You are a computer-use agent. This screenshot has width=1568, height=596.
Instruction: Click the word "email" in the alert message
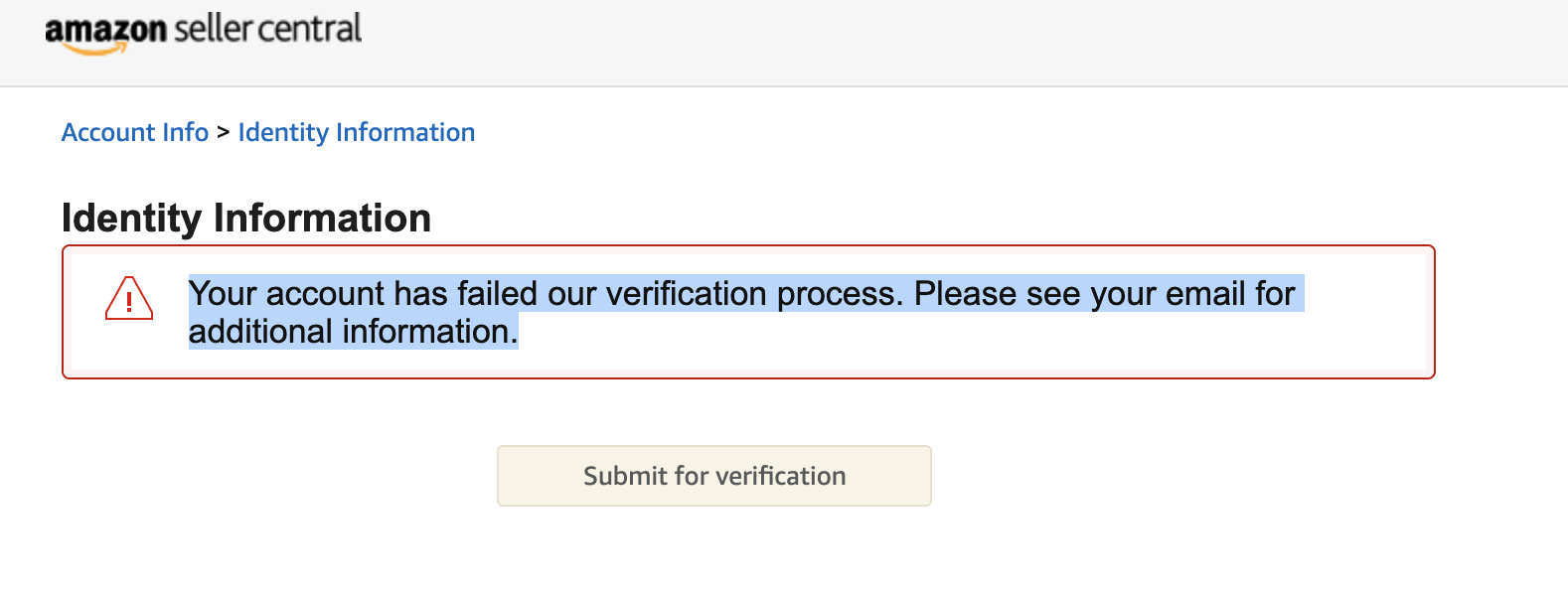click(x=1205, y=294)
